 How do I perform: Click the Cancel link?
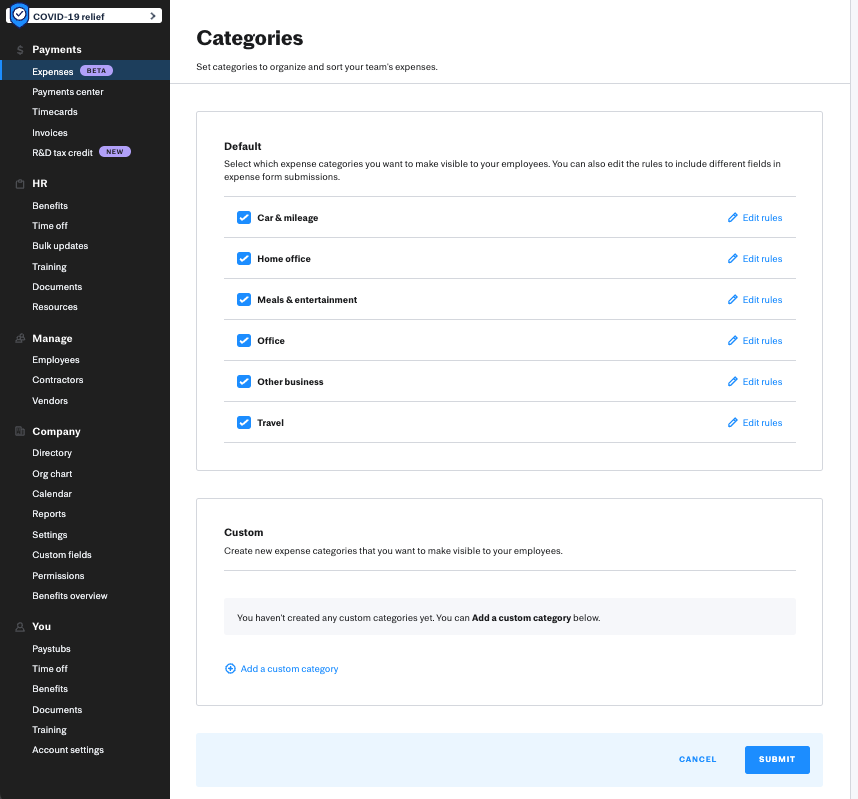697,760
